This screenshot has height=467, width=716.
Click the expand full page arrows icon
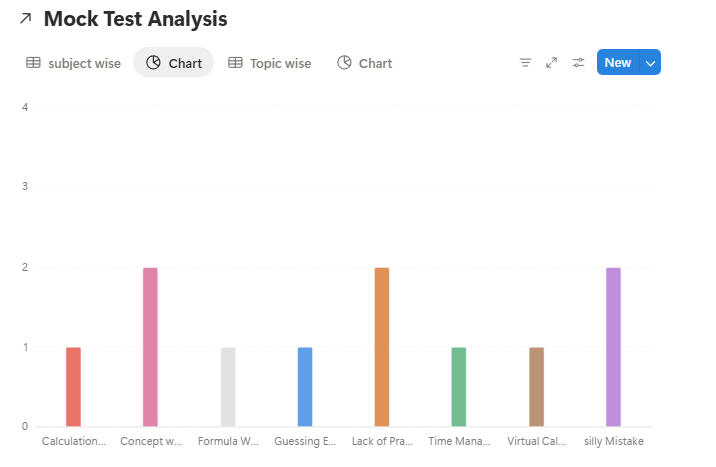[x=551, y=63]
